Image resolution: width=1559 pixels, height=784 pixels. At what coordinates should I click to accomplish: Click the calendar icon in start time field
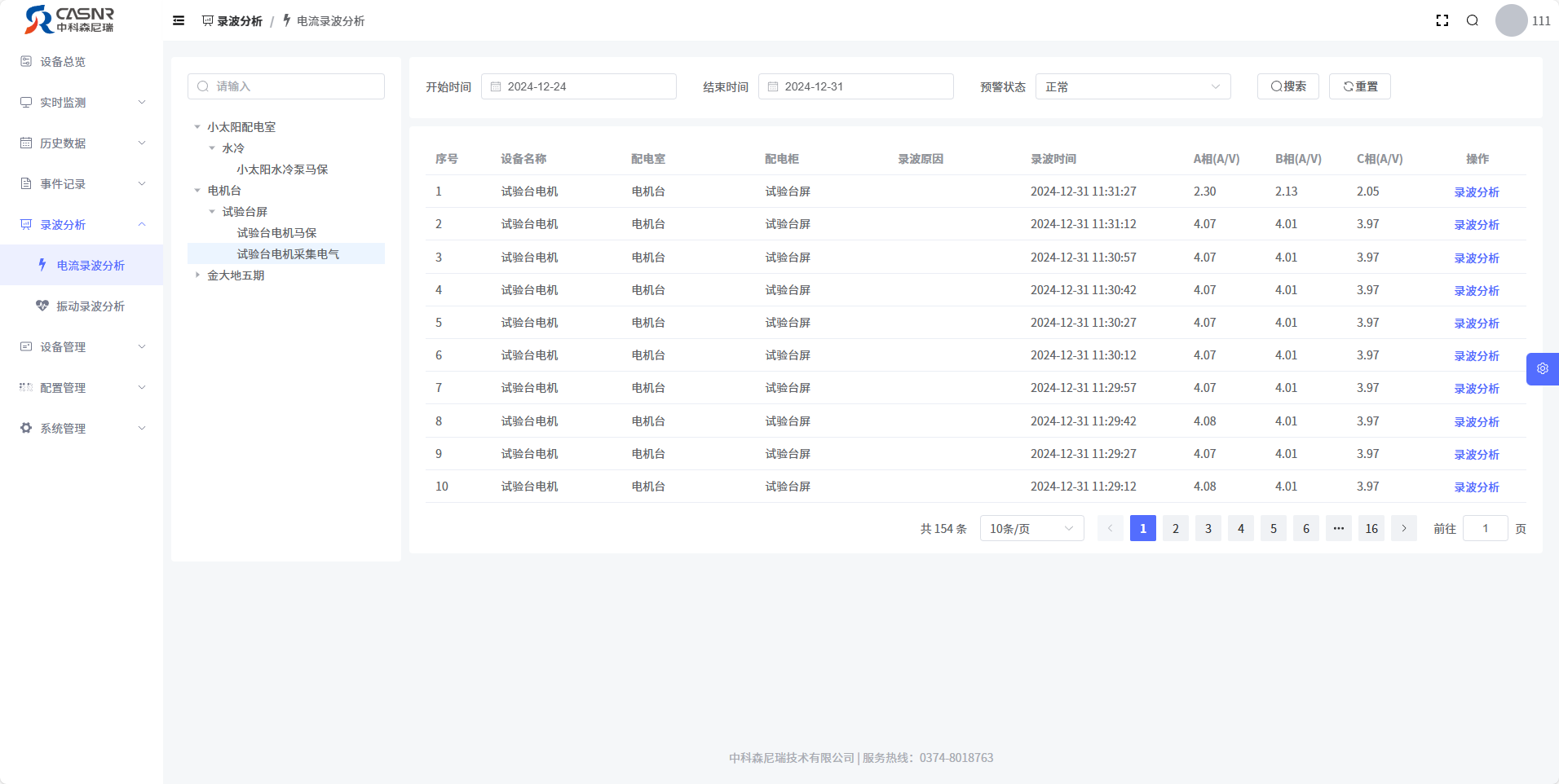tap(496, 86)
